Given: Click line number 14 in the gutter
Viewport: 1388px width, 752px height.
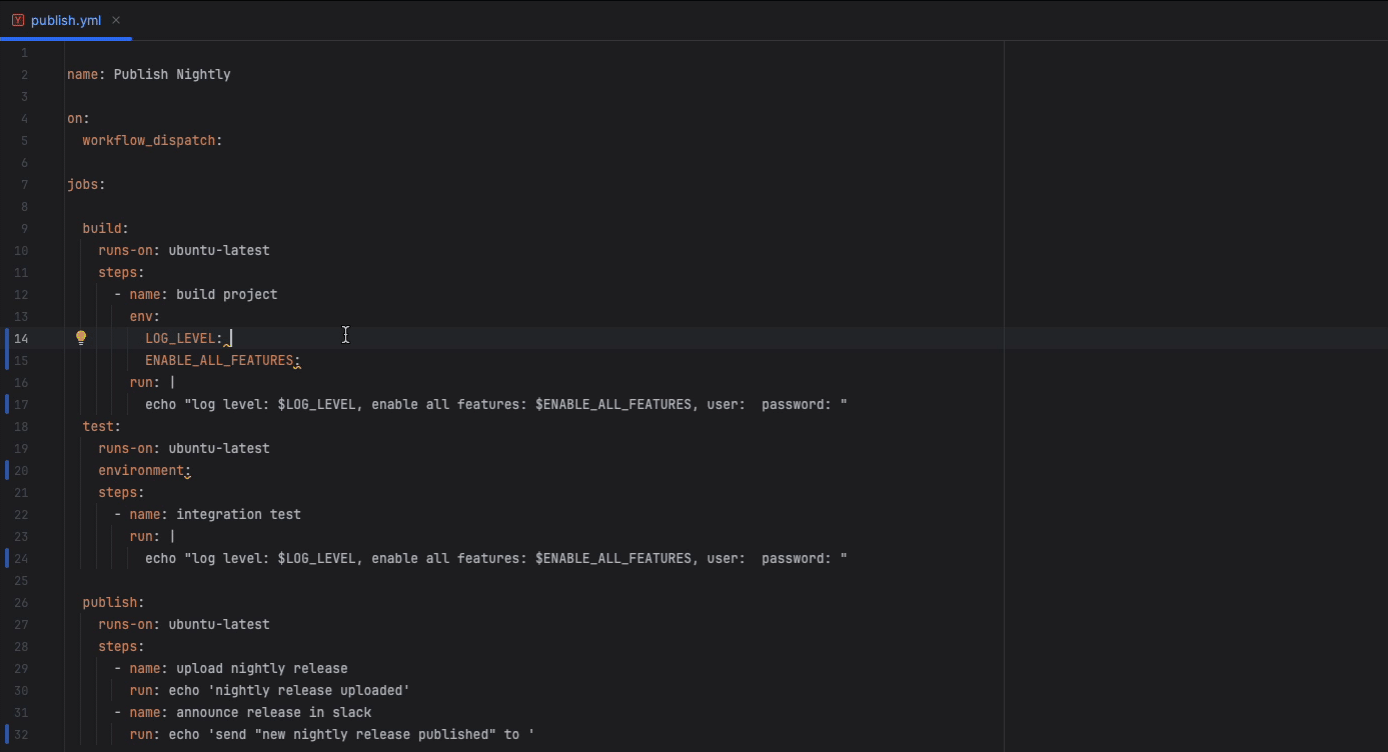Looking at the screenshot, I should pos(22,337).
